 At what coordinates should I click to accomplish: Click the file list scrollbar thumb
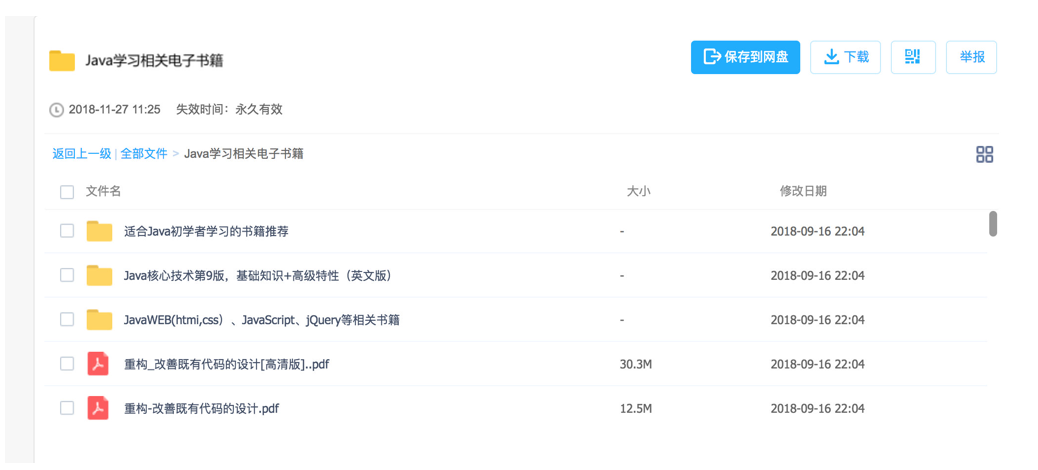(992, 224)
